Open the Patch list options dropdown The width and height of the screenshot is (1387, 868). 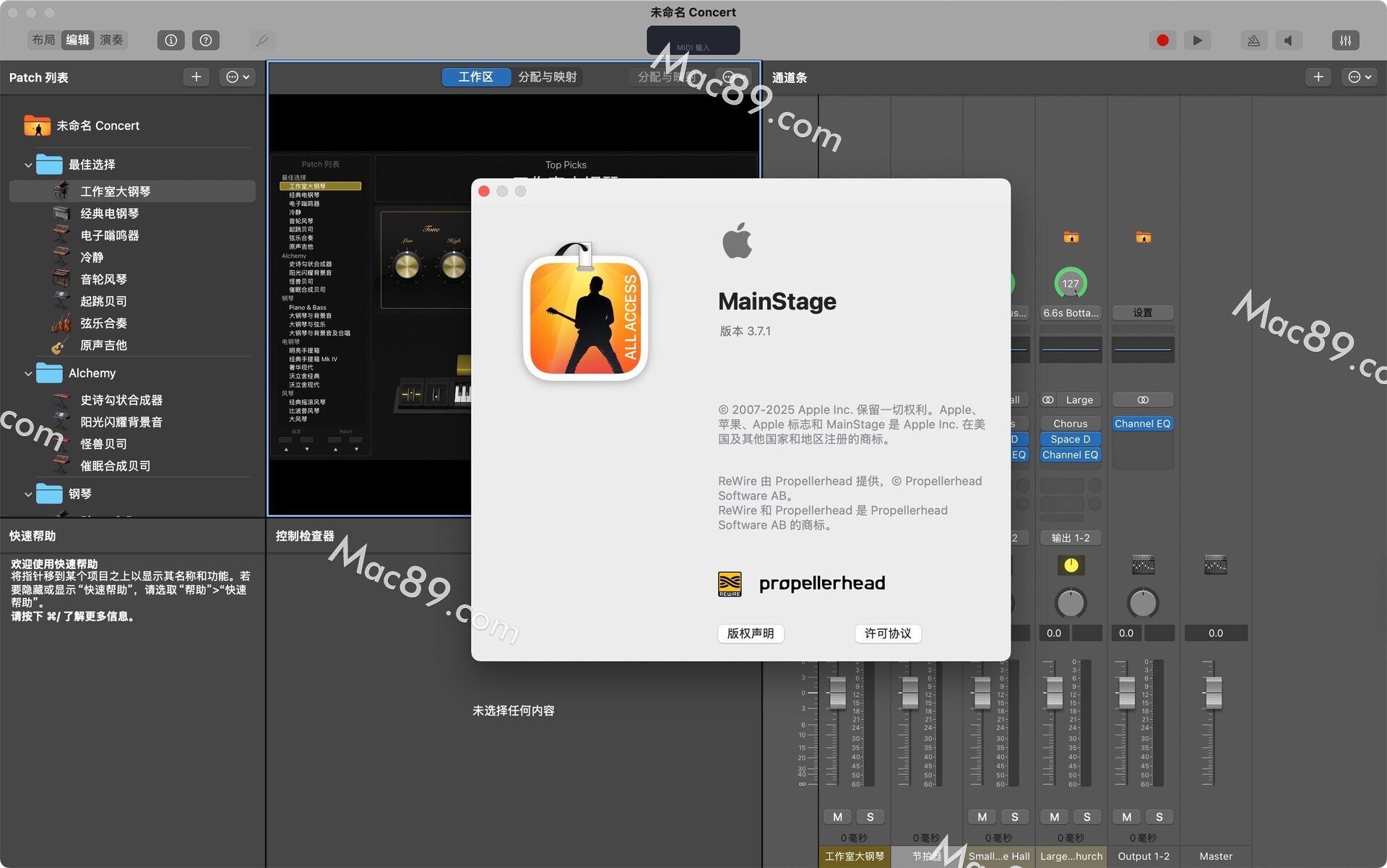[x=238, y=77]
